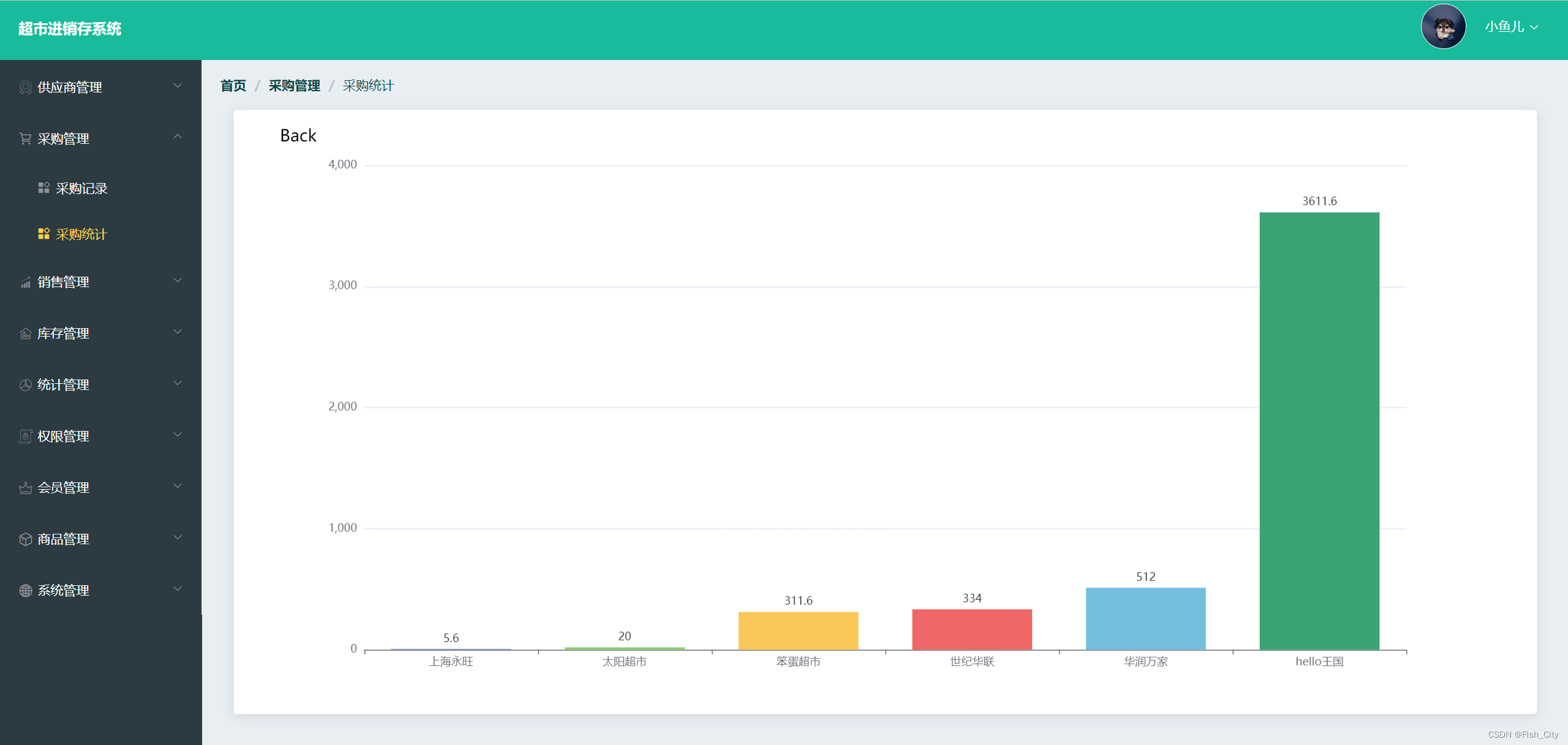Open the 库存管理 menu
Viewport: 1568px width, 745px height.
pos(100,334)
